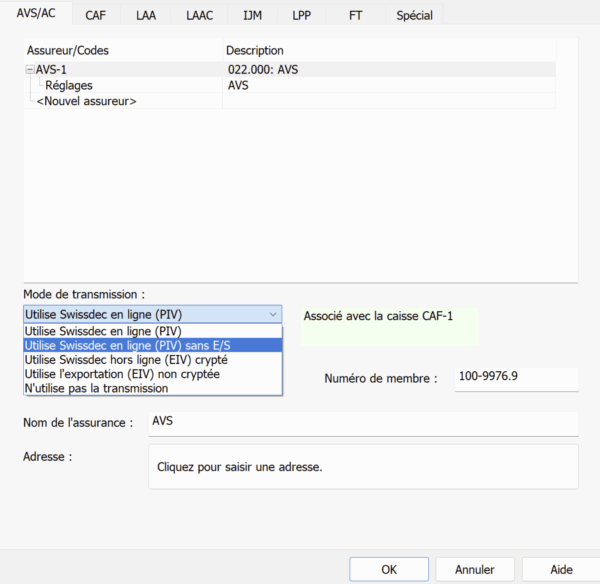Open the LAA tab

[x=146, y=15]
